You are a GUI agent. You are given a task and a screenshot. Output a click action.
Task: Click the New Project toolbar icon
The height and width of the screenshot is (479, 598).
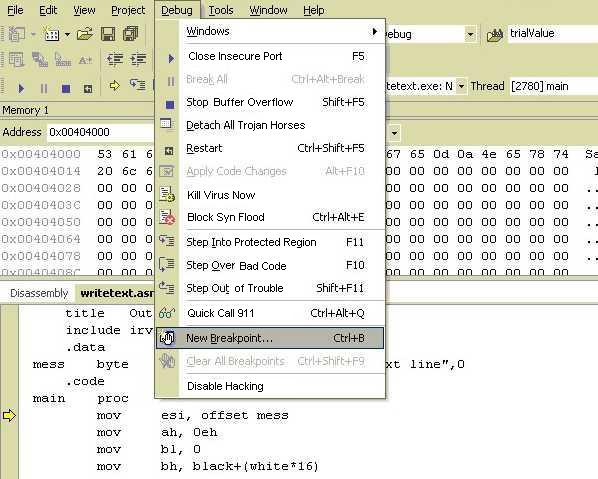tap(16, 34)
